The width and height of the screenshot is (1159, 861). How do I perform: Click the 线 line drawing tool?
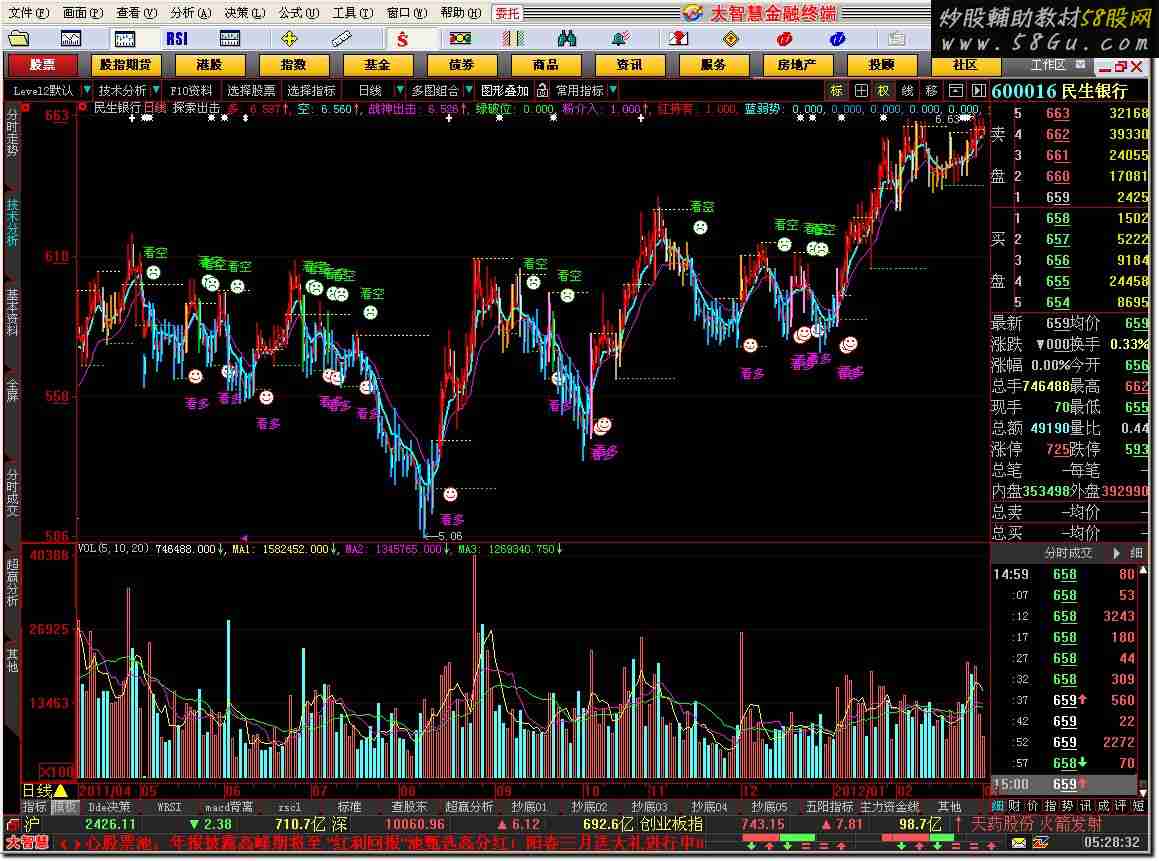point(908,91)
